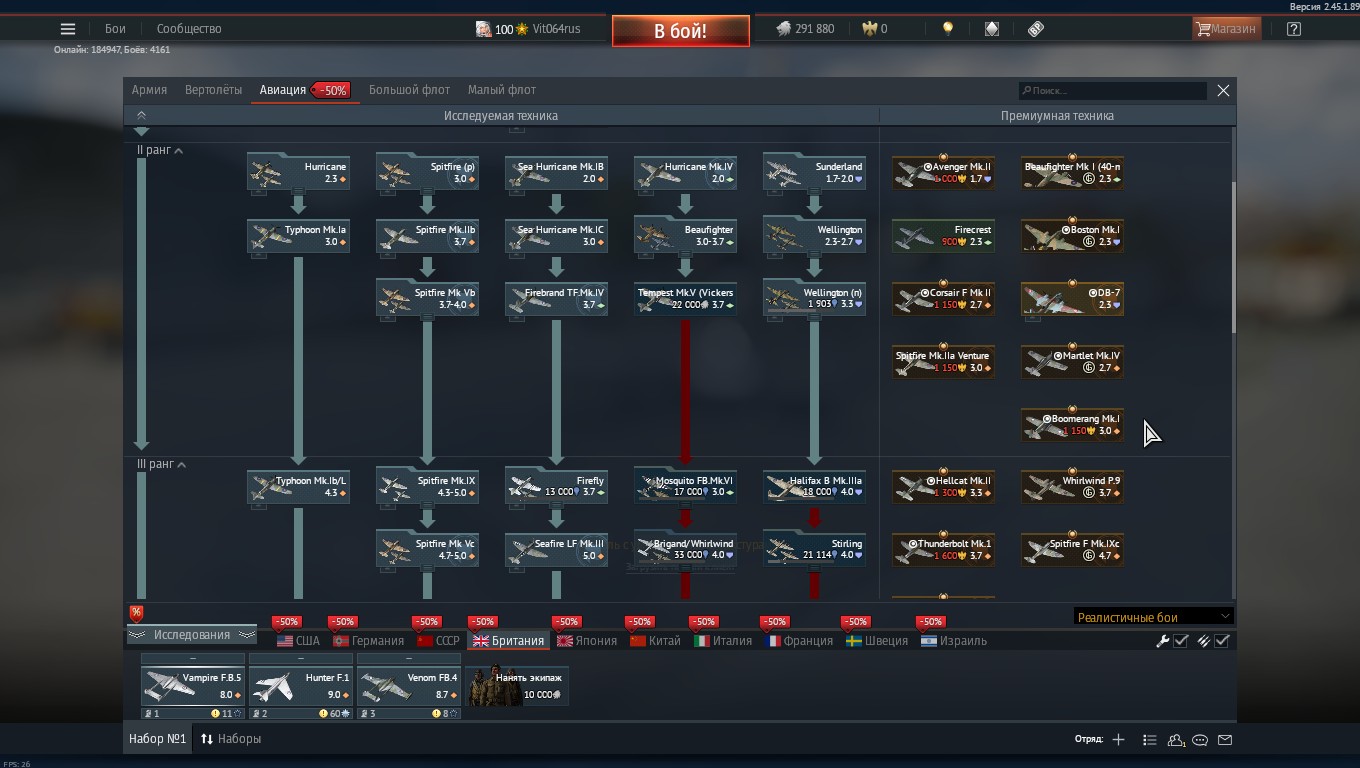This screenshot has height=768, width=1360.
Task: Select the Швеция nation tab
Action: pyautogui.click(x=877, y=641)
